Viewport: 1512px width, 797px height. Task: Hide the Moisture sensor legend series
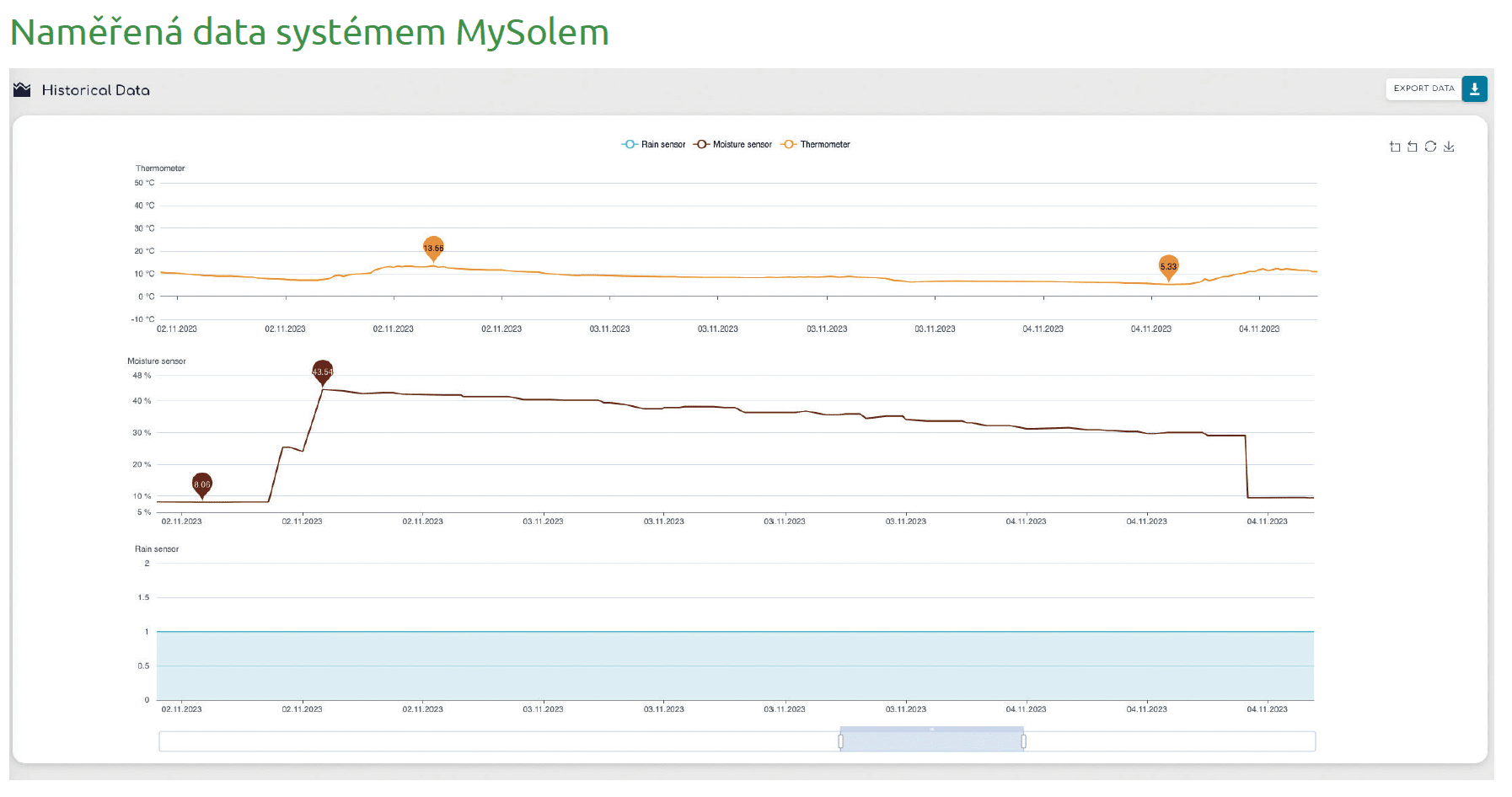click(x=732, y=145)
